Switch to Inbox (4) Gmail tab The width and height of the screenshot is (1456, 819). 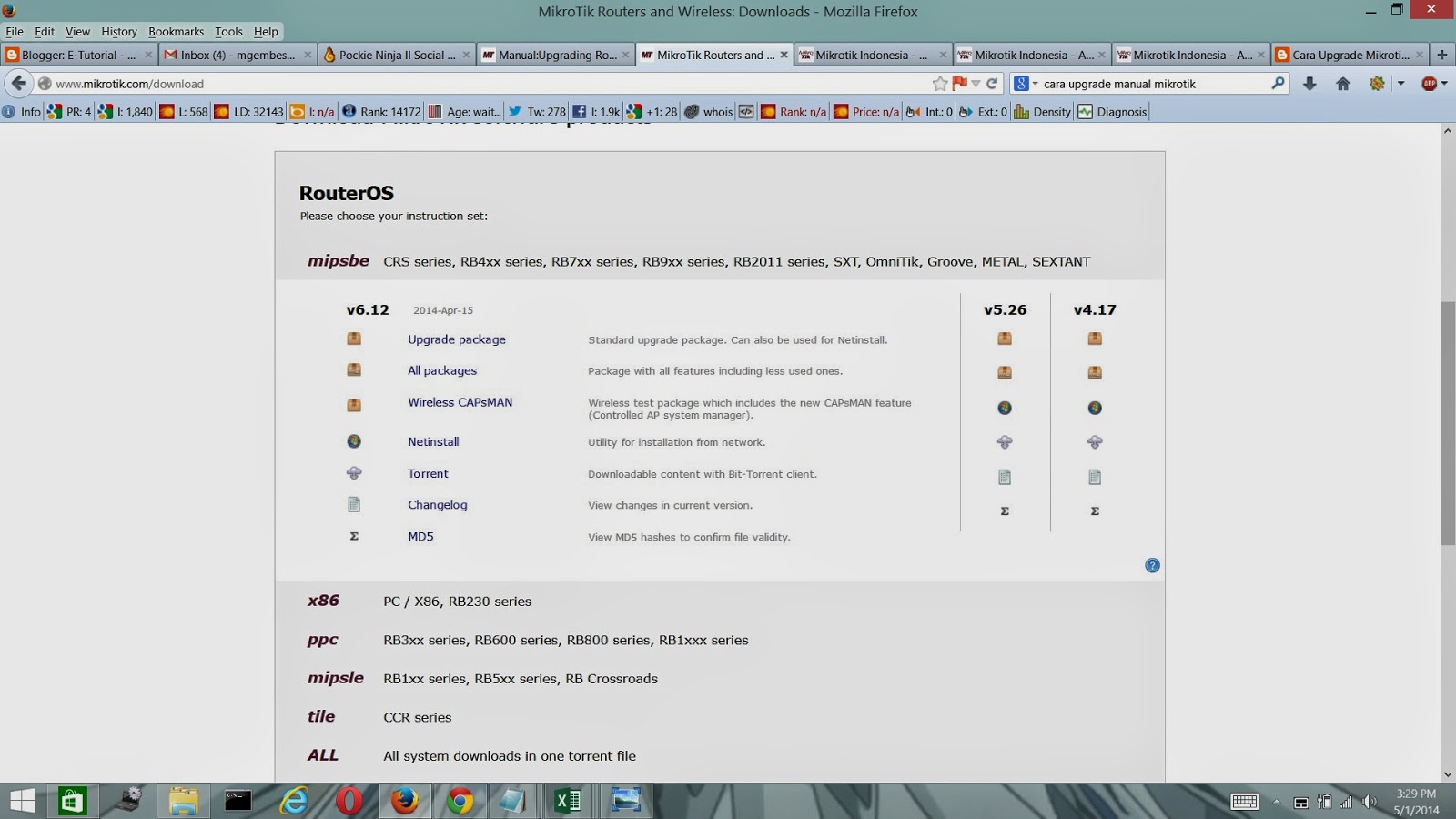(238, 55)
